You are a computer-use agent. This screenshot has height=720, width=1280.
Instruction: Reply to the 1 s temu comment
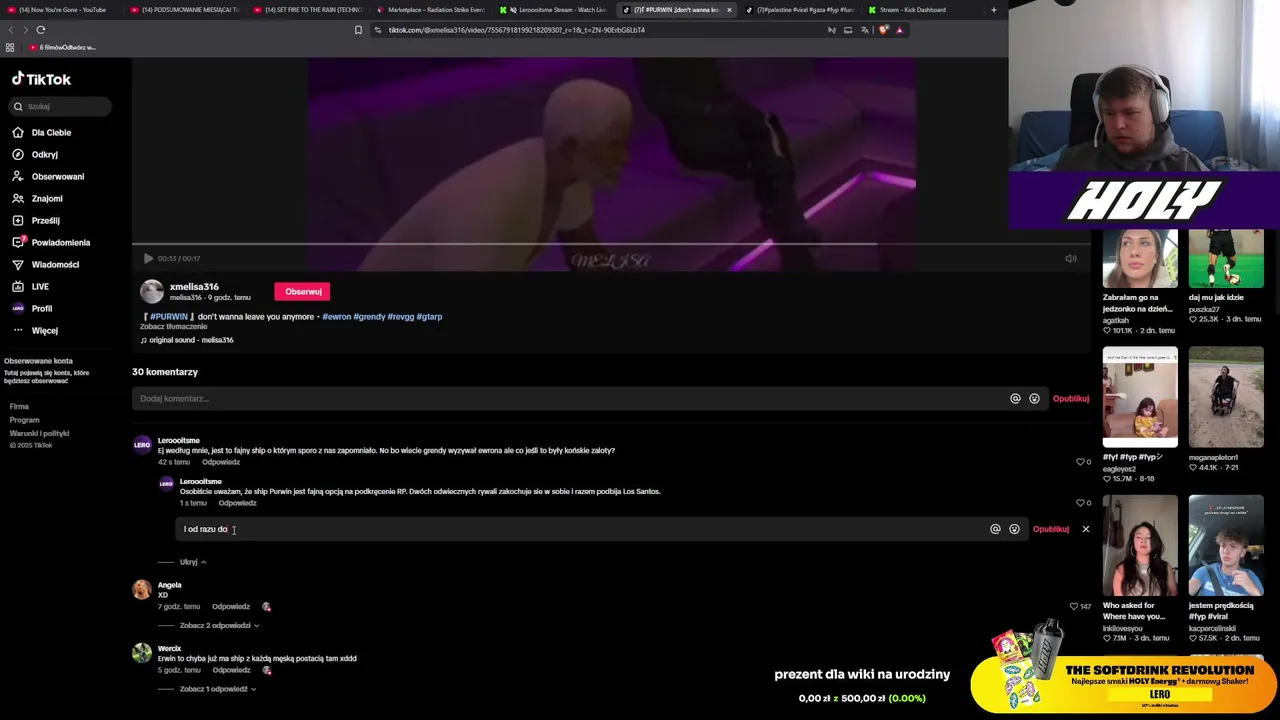pos(237,503)
